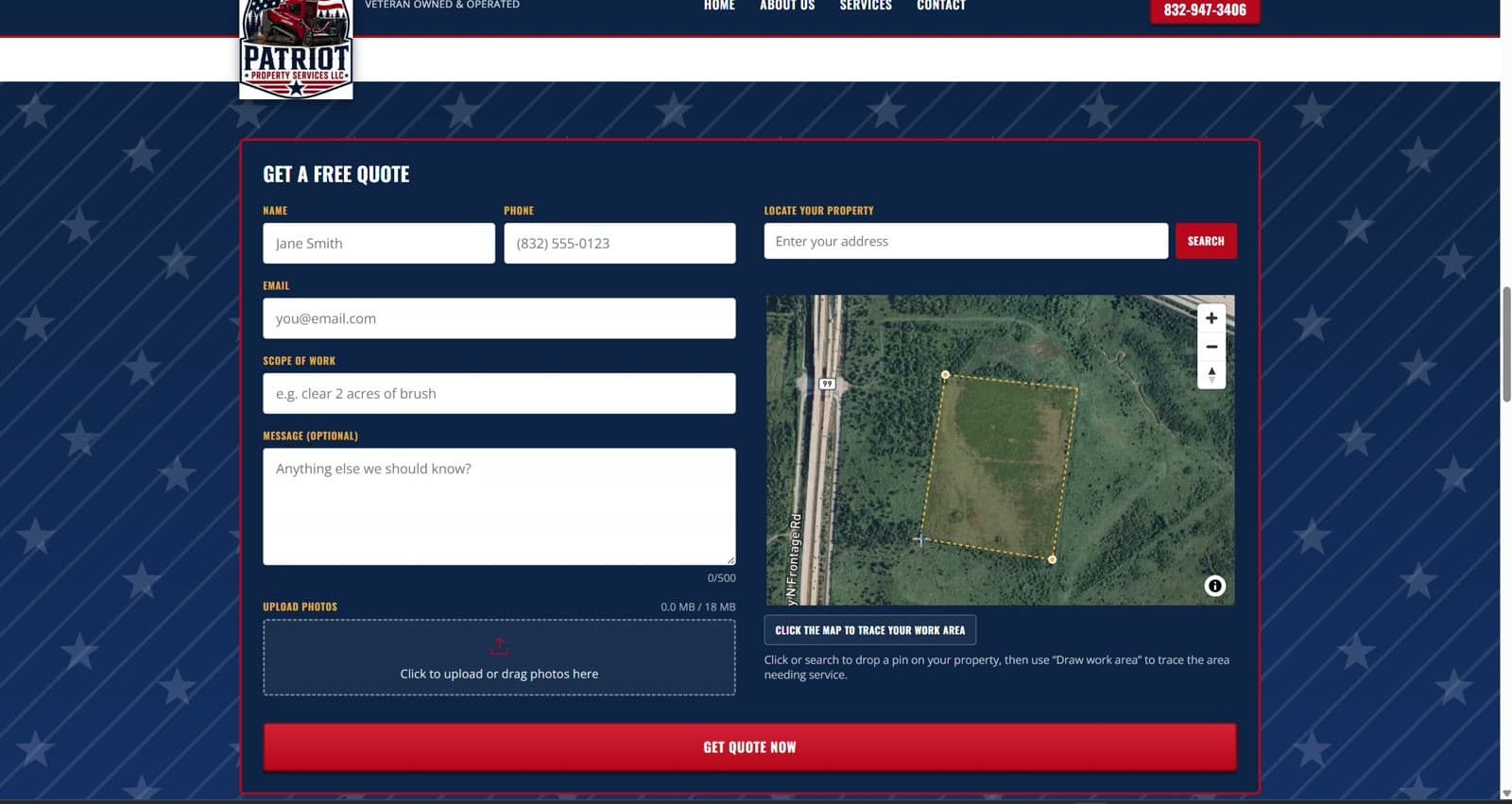Click the page vertical scrollbar thumb
The image size is (1512, 804).
click(x=1506, y=345)
